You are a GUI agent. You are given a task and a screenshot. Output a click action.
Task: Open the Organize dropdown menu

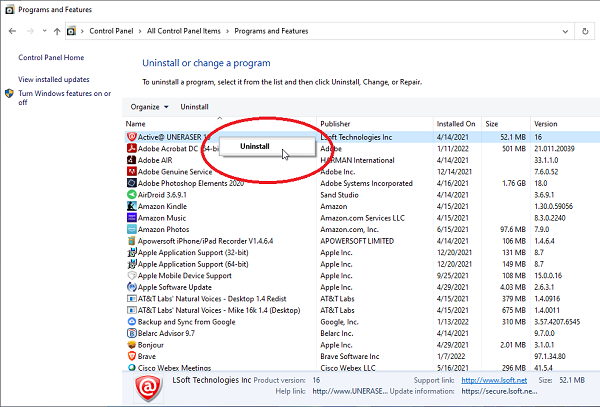[x=149, y=107]
